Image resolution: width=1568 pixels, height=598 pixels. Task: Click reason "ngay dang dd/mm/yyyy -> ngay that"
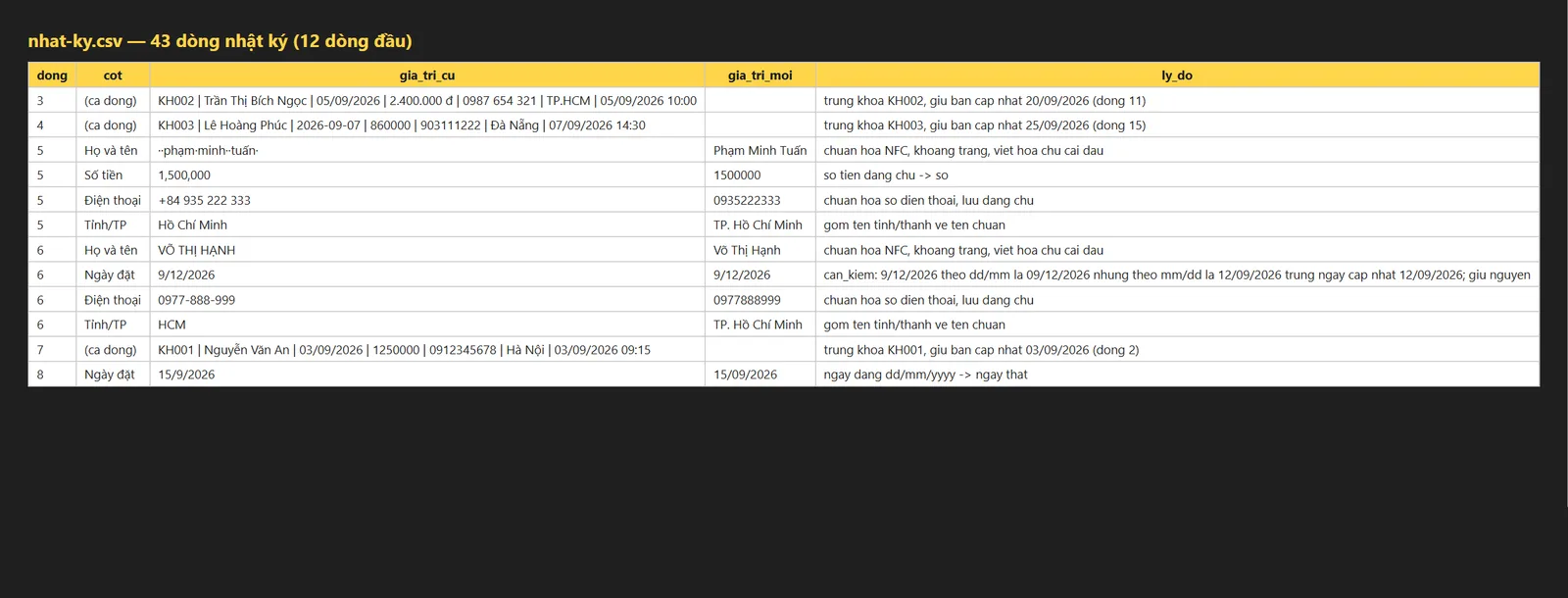(x=925, y=374)
